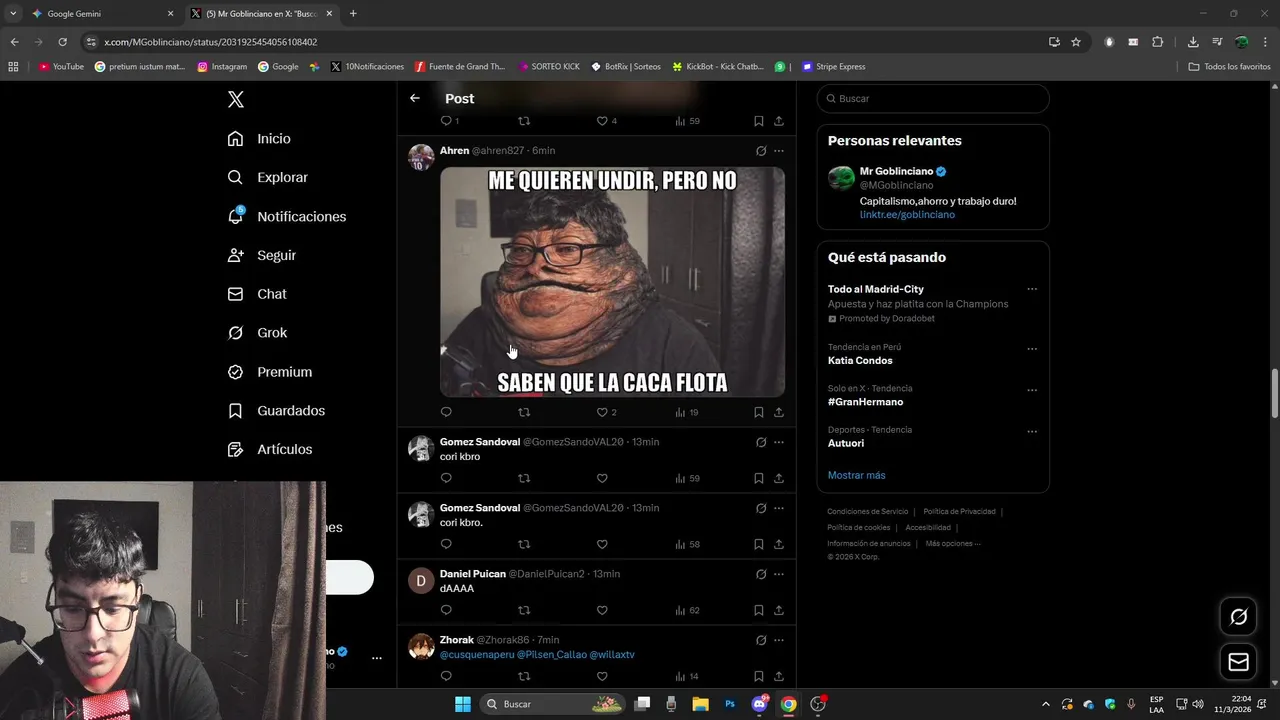Bookmark Daniel Puican's dAAAA reply
Image resolution: width=1280 pixels, height=720 pixels.
tap(759, 610)
